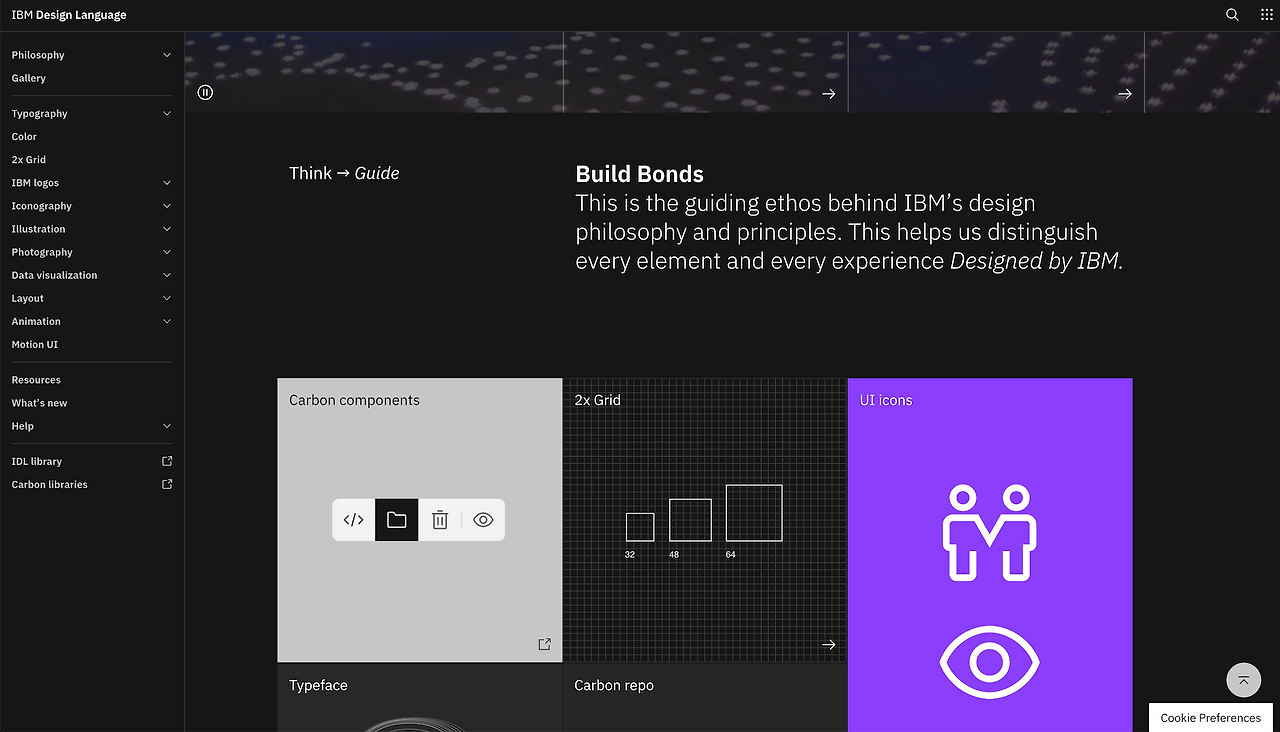The image size is (1280, 732).
Task: Expand the Layout chevron
Action: pyautogui.click(x=167, y=298)
